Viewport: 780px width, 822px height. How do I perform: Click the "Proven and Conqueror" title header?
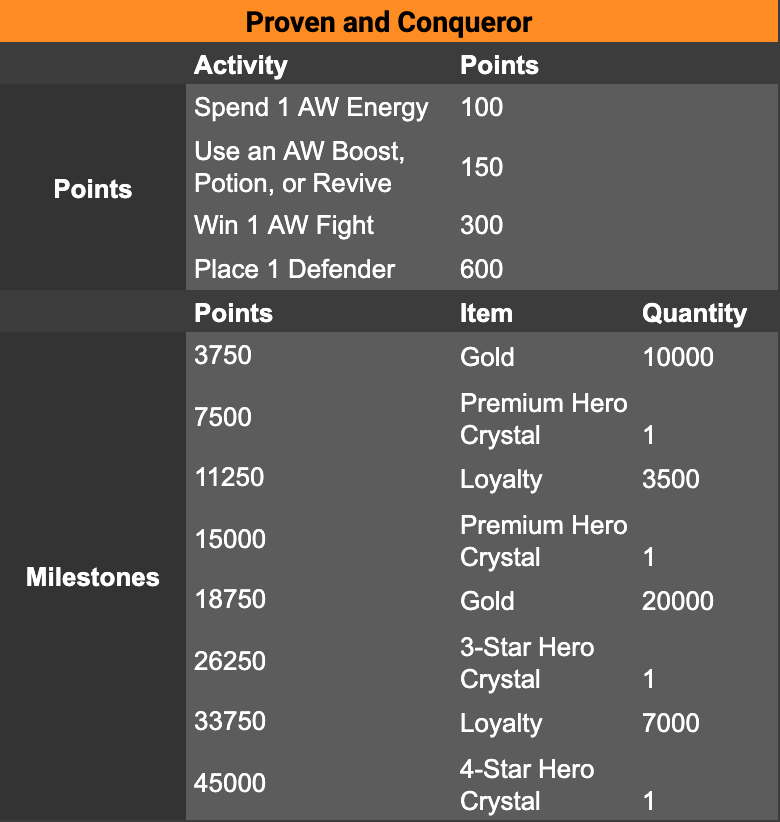pos(389,22)
